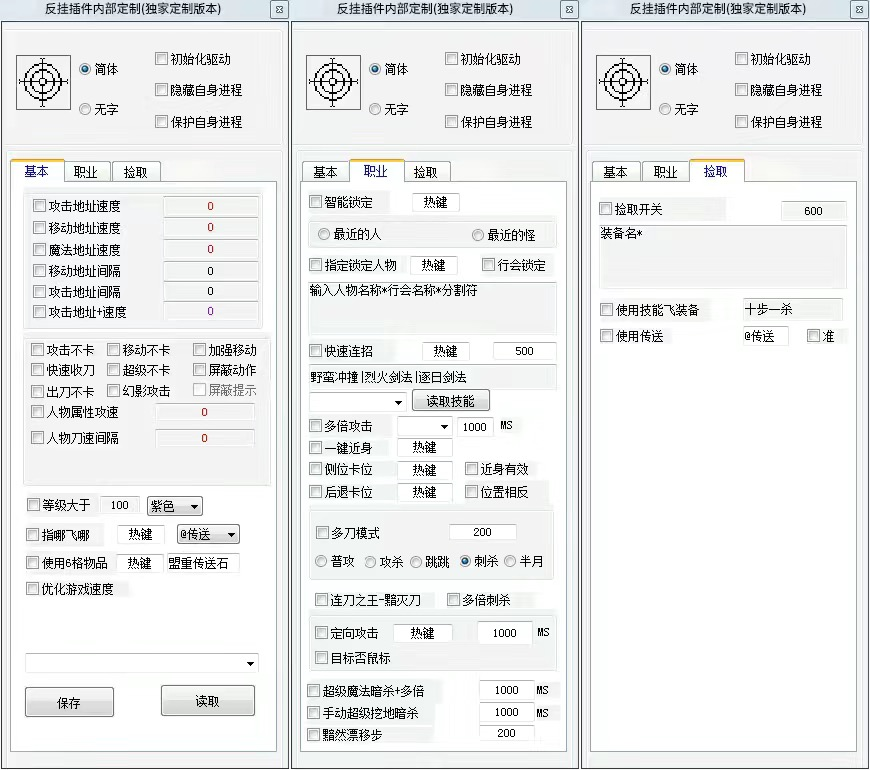Image resolution: width=870 pixels, height=770 pixels.
Task: Switch to 拾取 tab in left window
Action: (x=135, y=172)
